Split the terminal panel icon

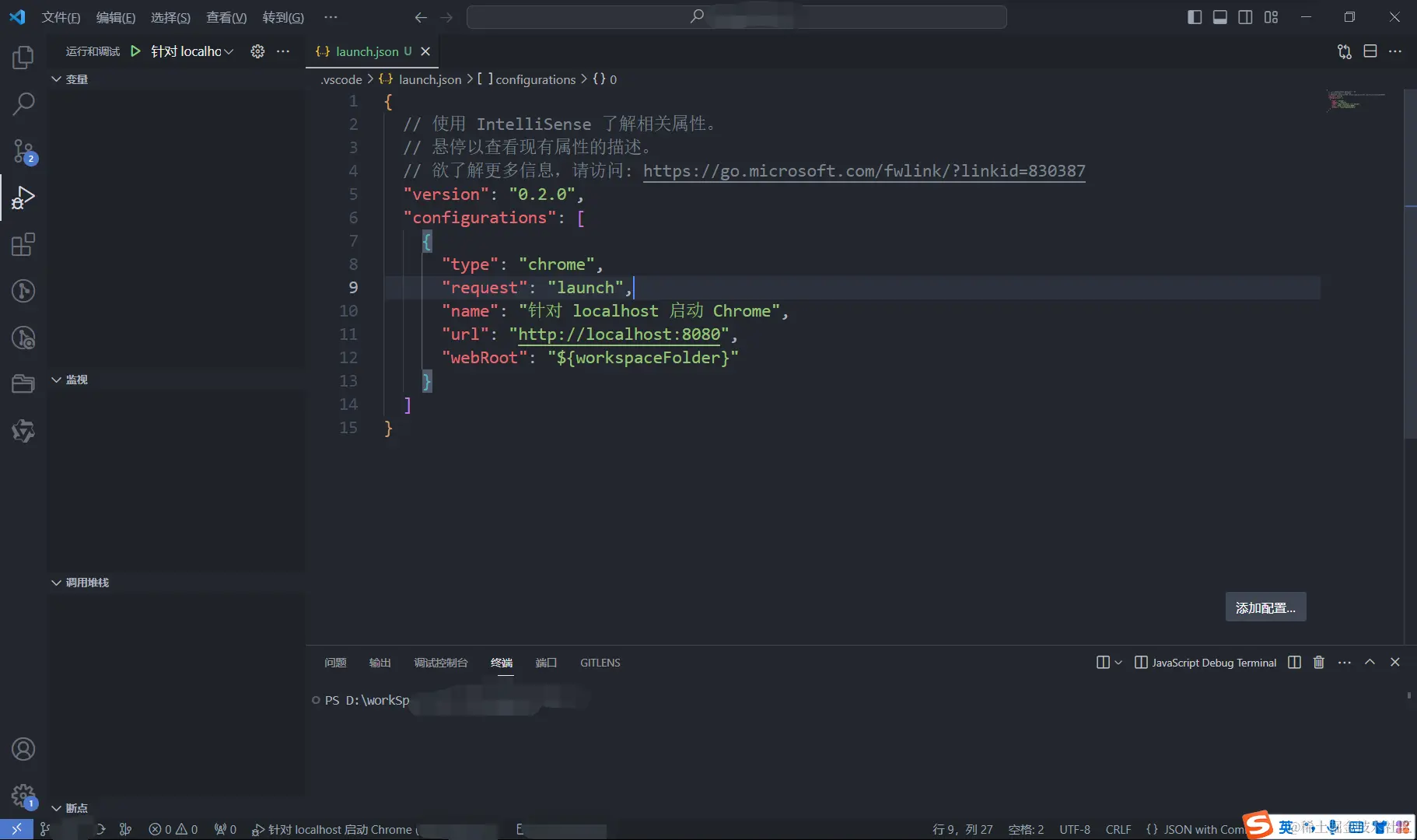click(x=1294, y=663)
